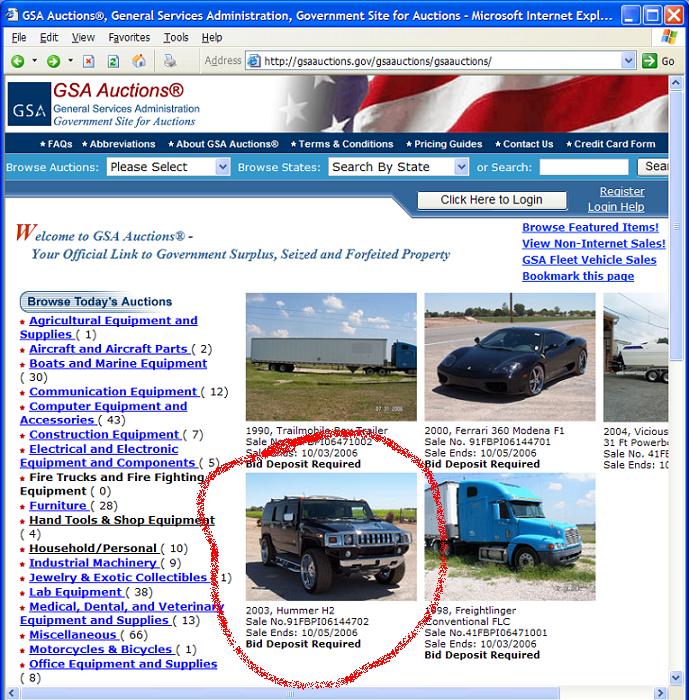This screenshot has width=689, height=700.
Task: Open the Login Help link
Action: tap(616, 207)
